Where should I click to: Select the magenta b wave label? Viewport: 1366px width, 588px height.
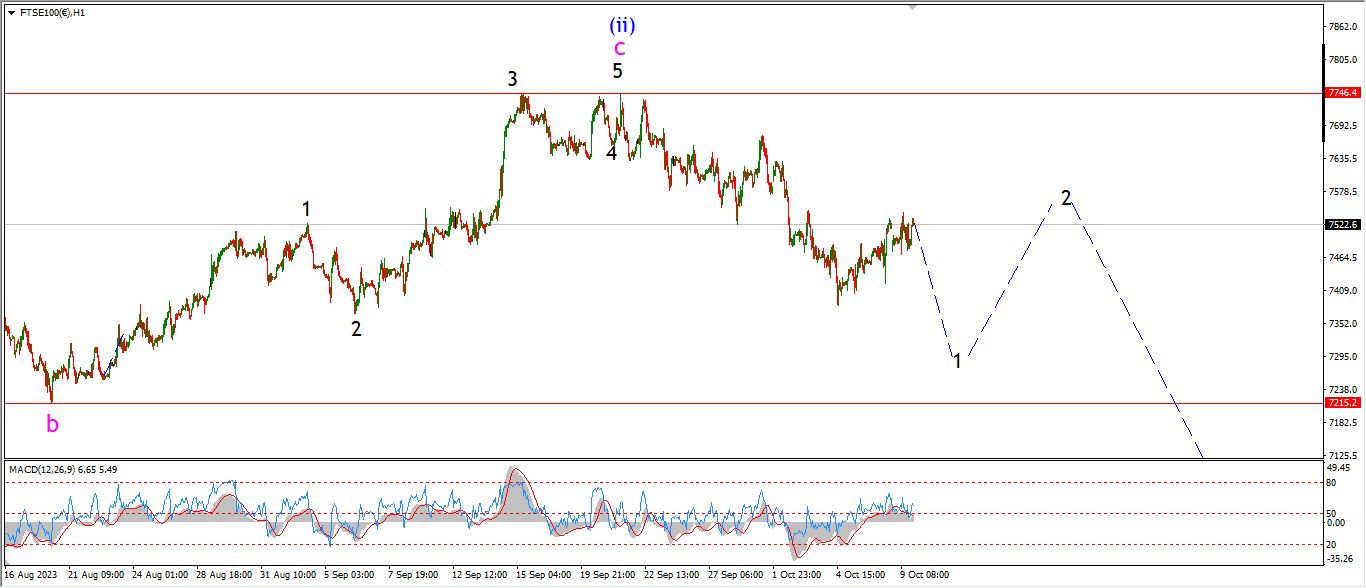pyautogui.click(x=52, y=424)
